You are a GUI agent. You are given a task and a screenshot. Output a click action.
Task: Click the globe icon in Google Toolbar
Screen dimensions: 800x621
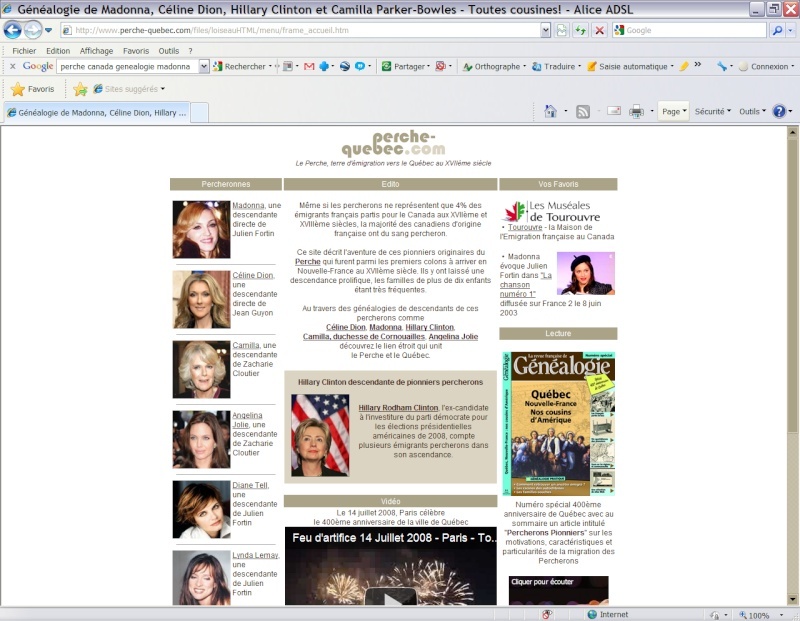click(x=345, y=66)
